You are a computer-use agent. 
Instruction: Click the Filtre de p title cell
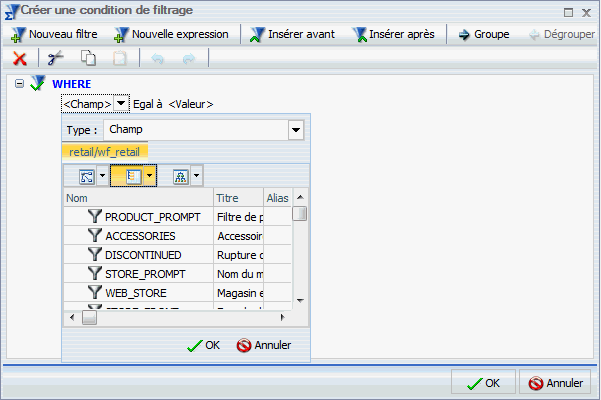[238, 217]
